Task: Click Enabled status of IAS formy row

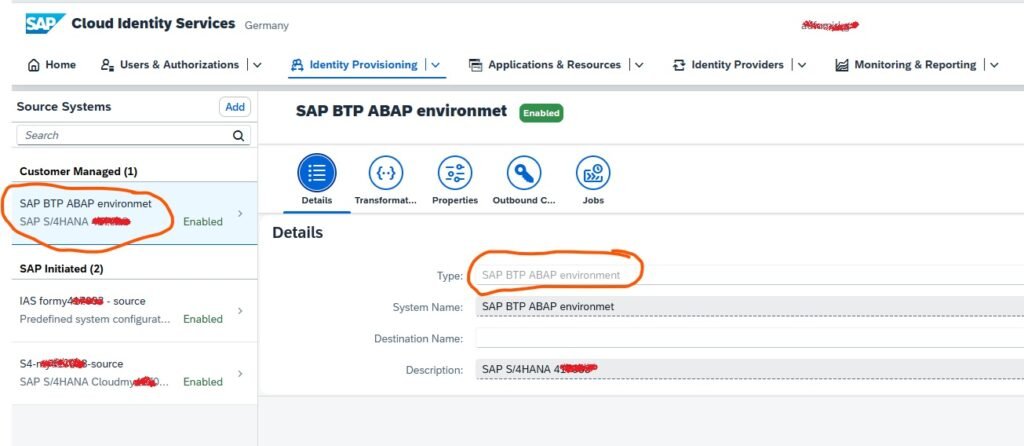Action: [x=202, y=319]
